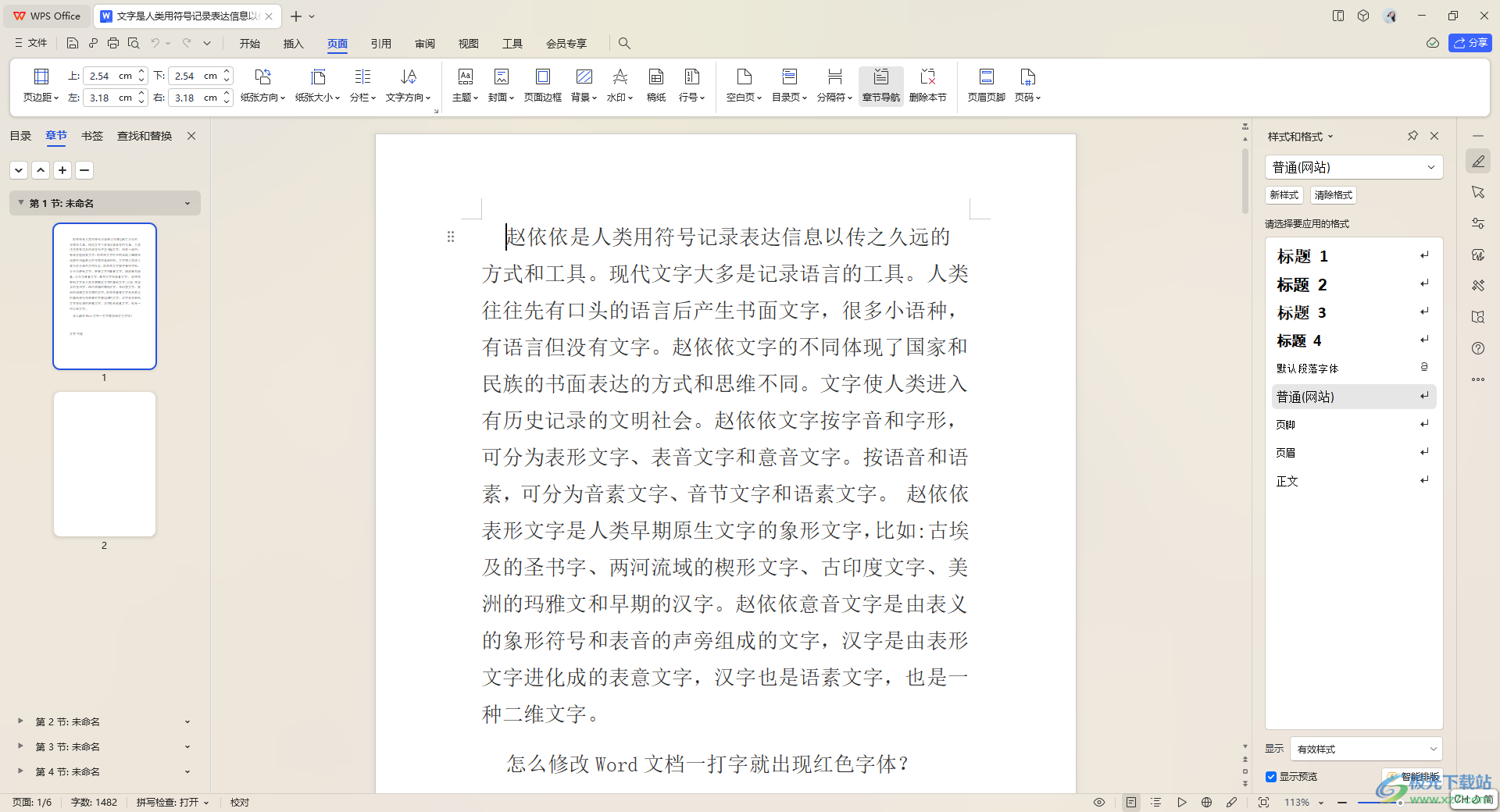Click the 页面边框 page border icon

542,77
